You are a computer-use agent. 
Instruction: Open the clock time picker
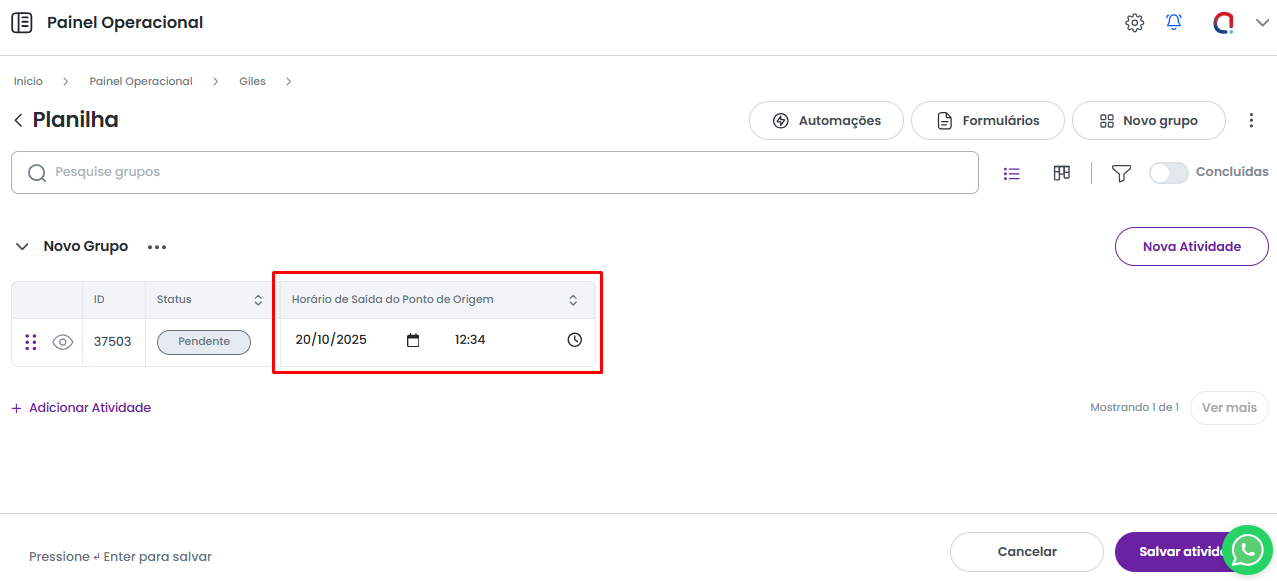574,340
